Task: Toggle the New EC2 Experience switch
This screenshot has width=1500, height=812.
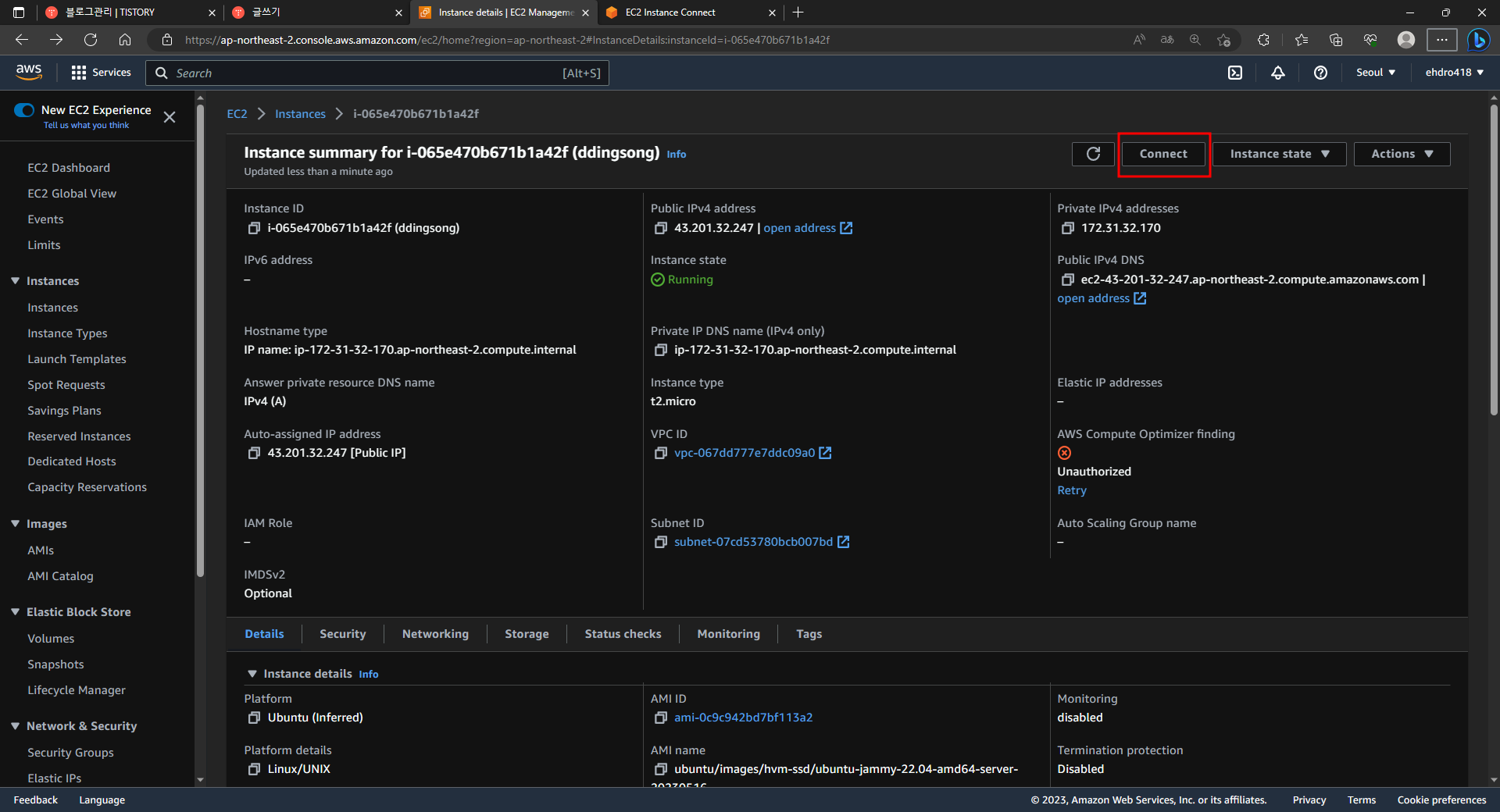Action: tap(24, 110)
